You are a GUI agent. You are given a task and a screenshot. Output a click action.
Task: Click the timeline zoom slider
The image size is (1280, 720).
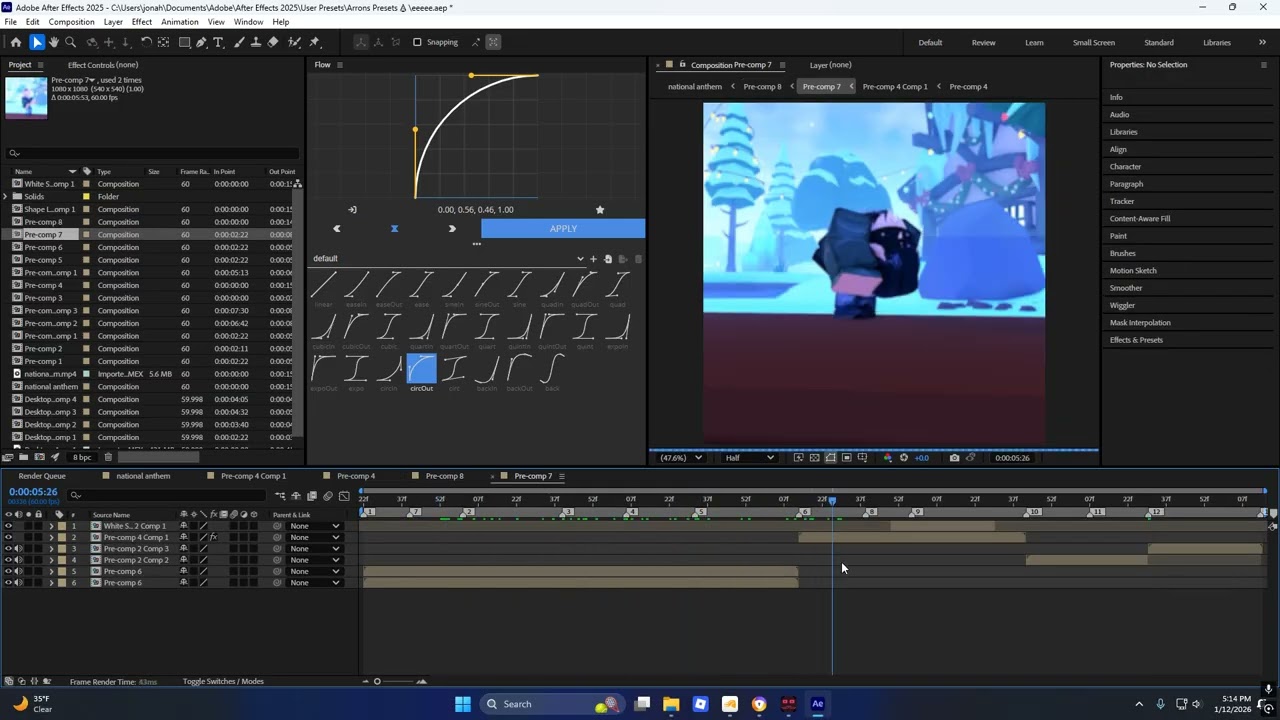[393, 682]
